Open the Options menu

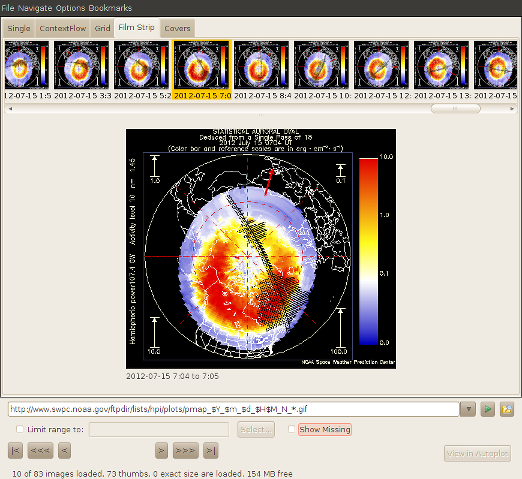(70, 8)
